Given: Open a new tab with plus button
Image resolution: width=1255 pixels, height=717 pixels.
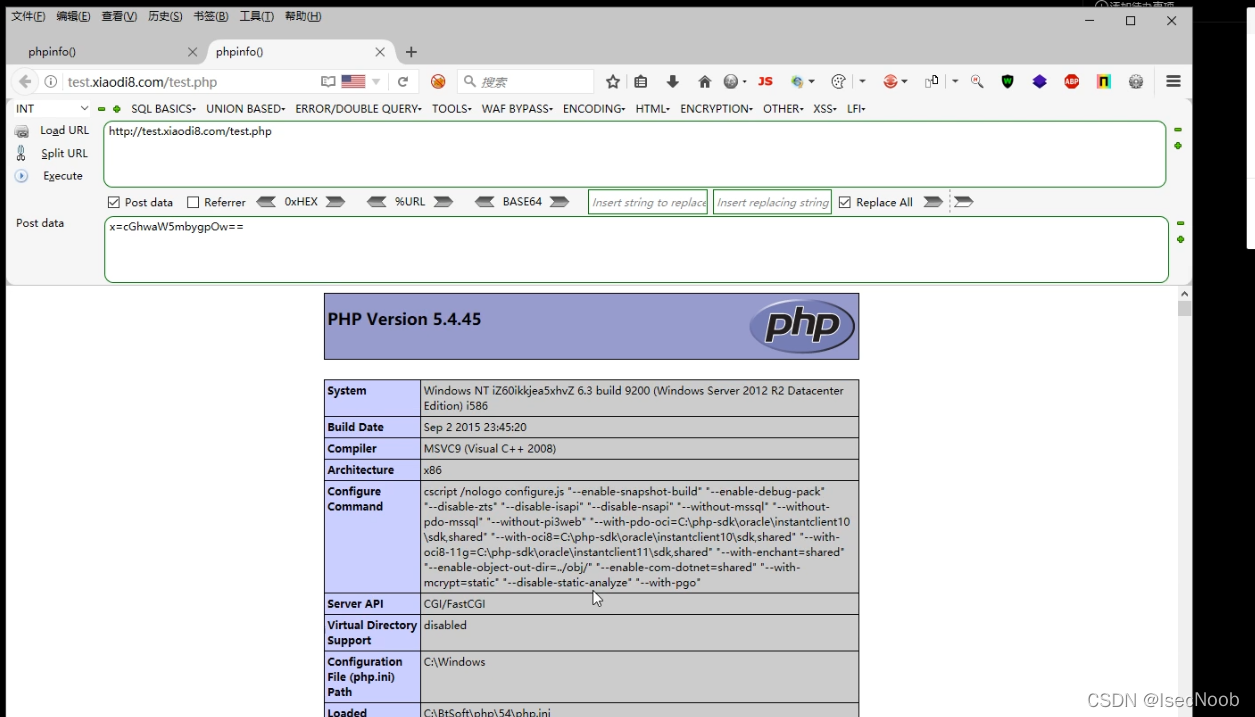Looking at the screenshot, I should [x=411, y=52].
